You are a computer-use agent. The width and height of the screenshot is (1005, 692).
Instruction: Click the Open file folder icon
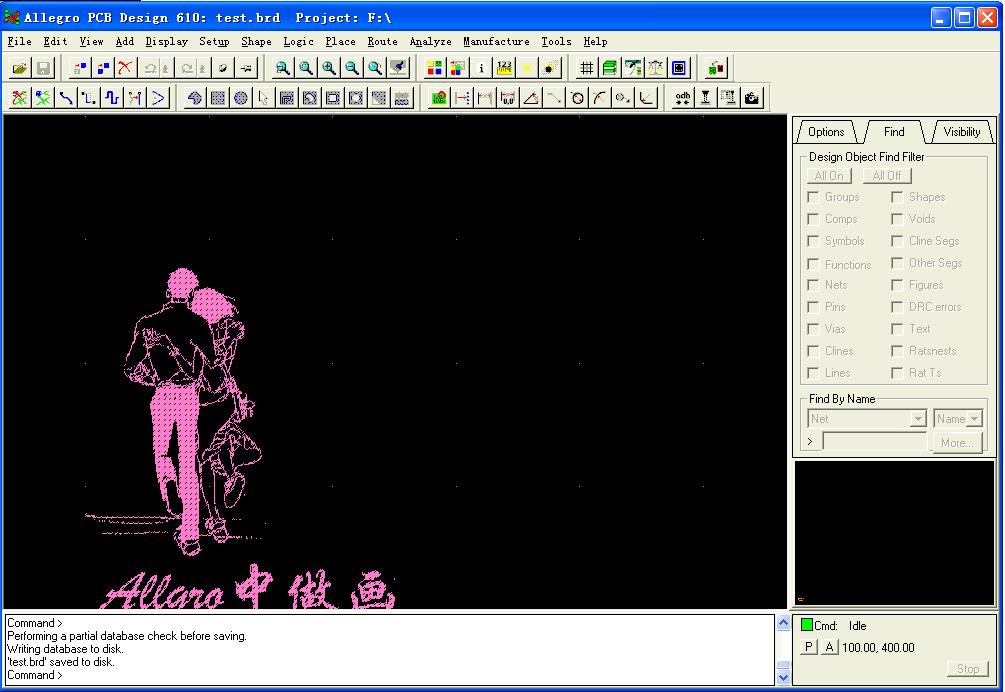point(20,67)
